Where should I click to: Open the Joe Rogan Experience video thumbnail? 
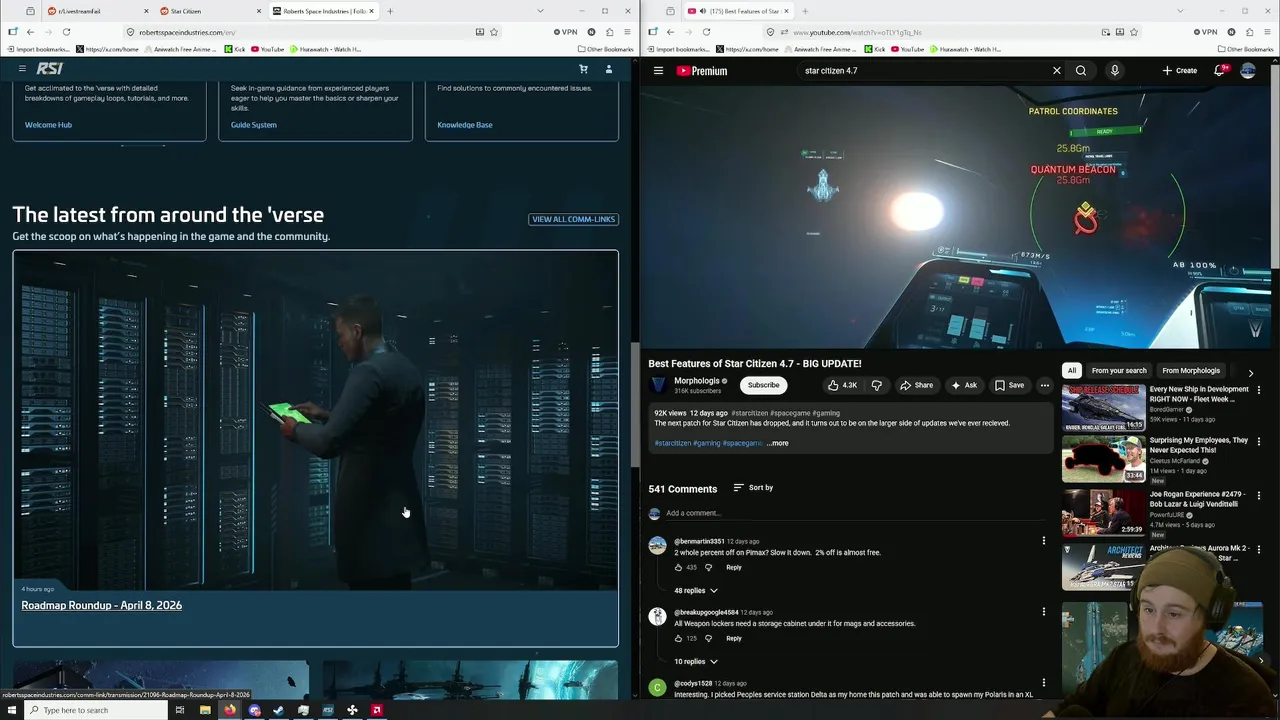click(x=1103, y=513)
